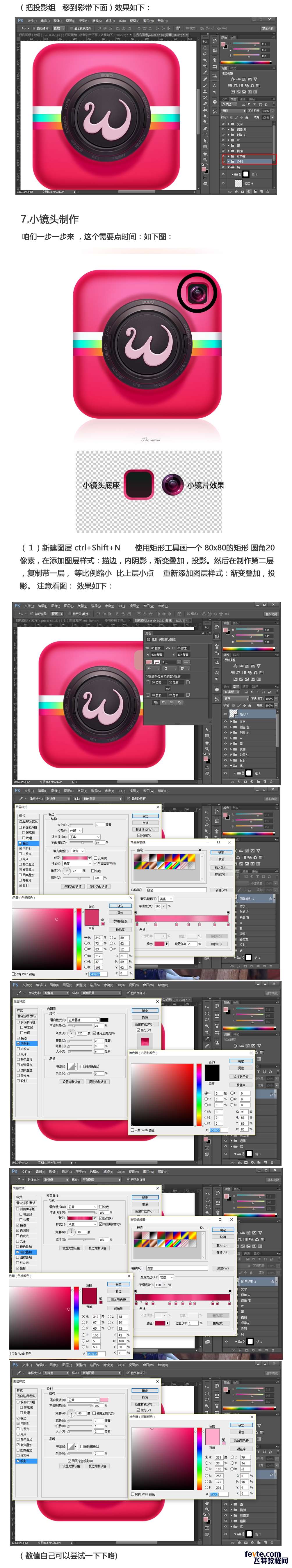Open 基本功能 workspace dropdown in topmost screenshot
Screen dimensions: 292x1568
268,28
